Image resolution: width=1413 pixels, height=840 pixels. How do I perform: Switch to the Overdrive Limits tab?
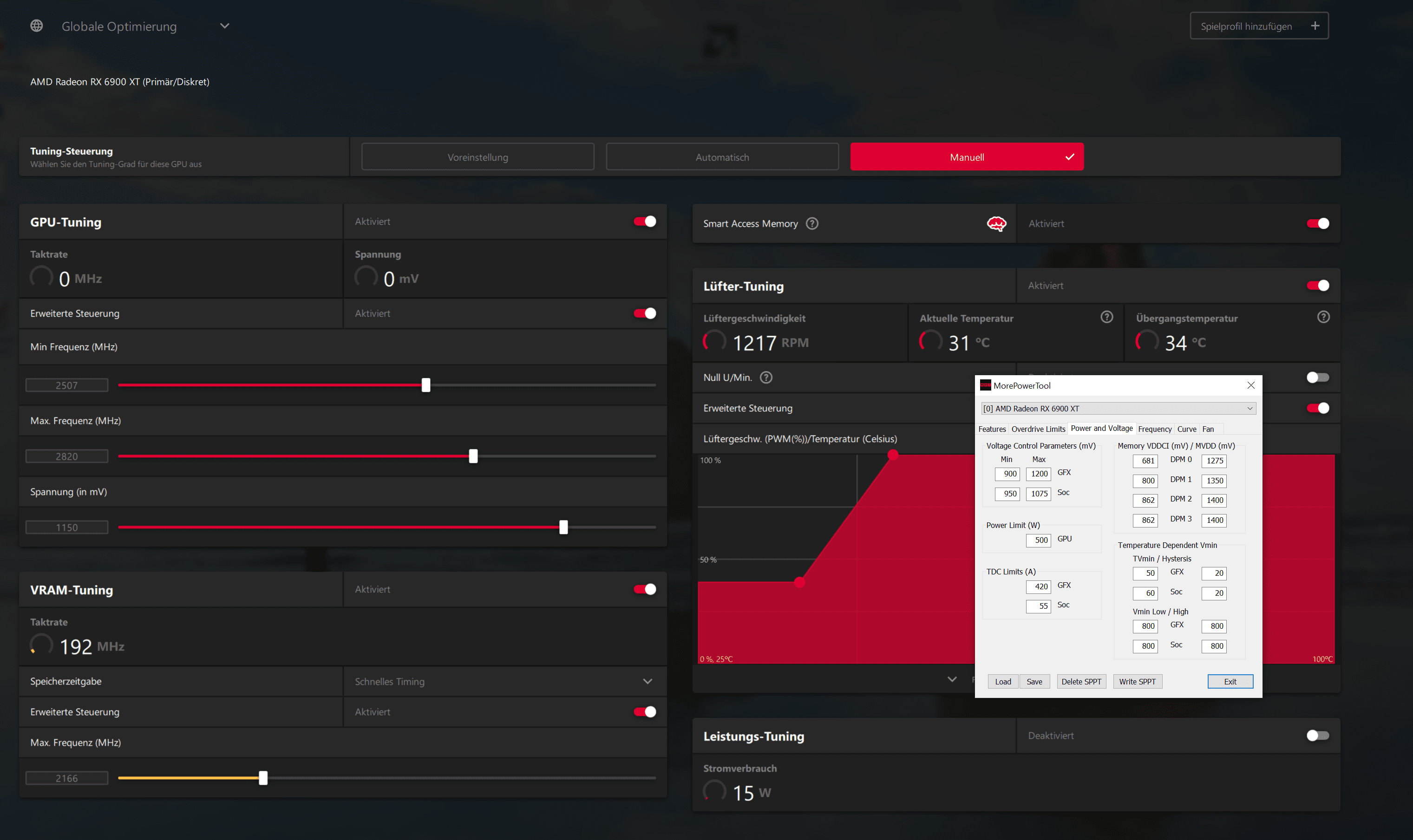[1038, 429]
